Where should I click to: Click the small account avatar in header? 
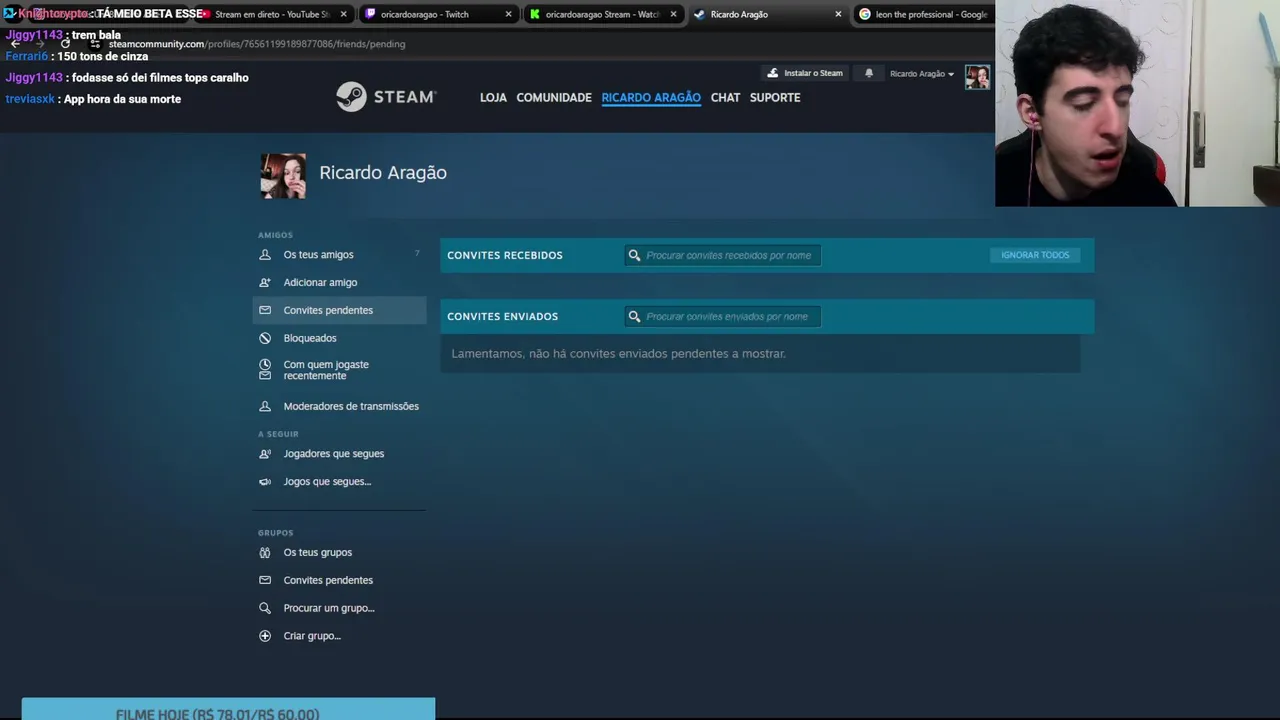click(977, 77)
